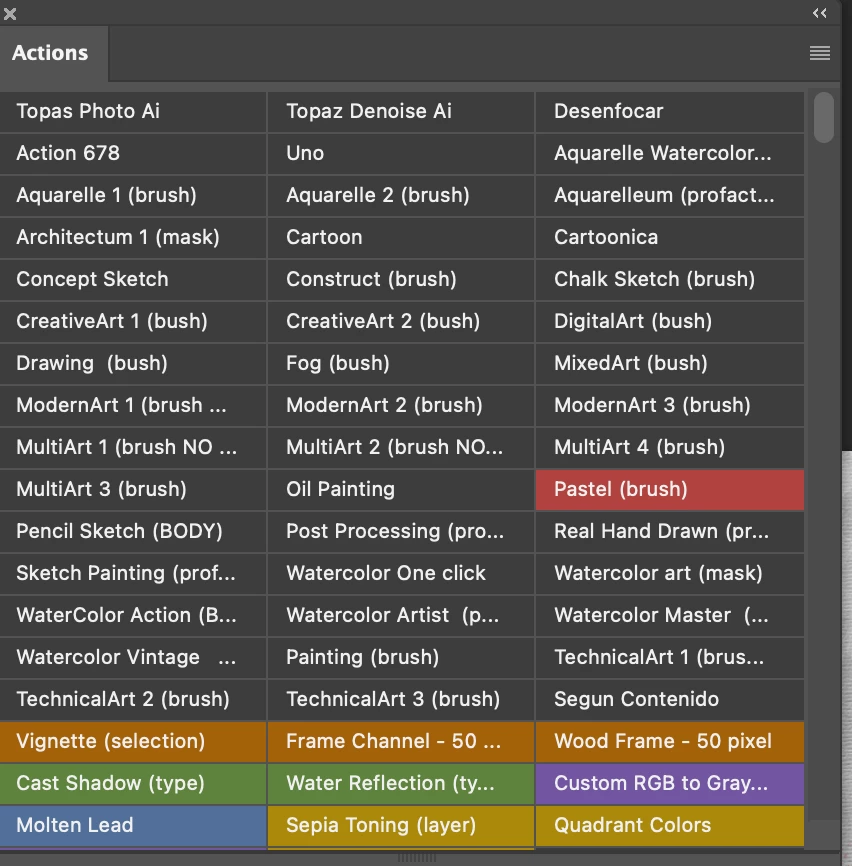
Task: Play Action 678
Action: coord(133,154)
